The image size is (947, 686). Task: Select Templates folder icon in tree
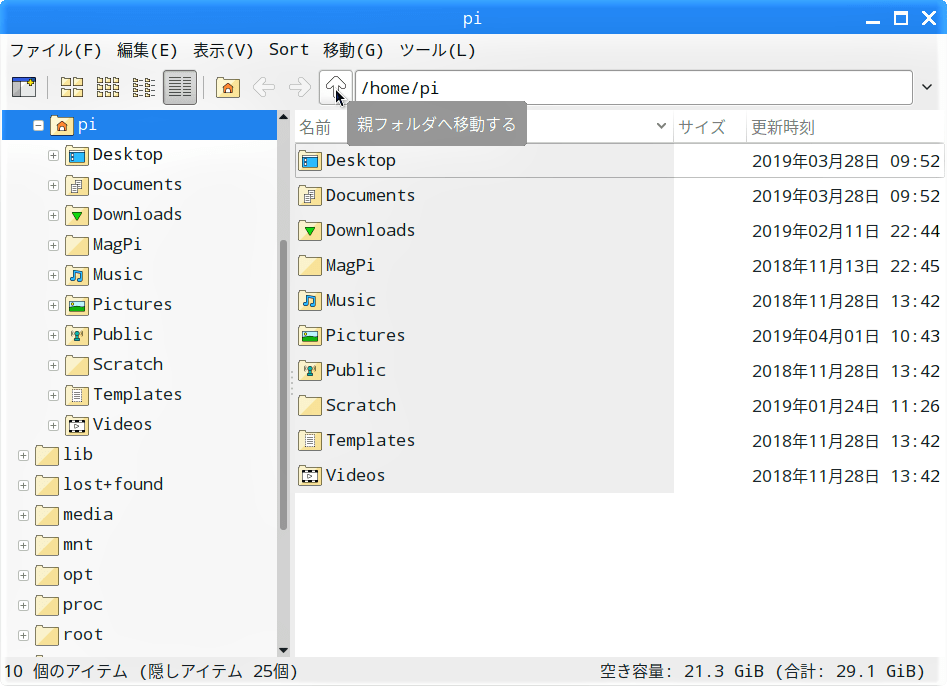[77, 396]
